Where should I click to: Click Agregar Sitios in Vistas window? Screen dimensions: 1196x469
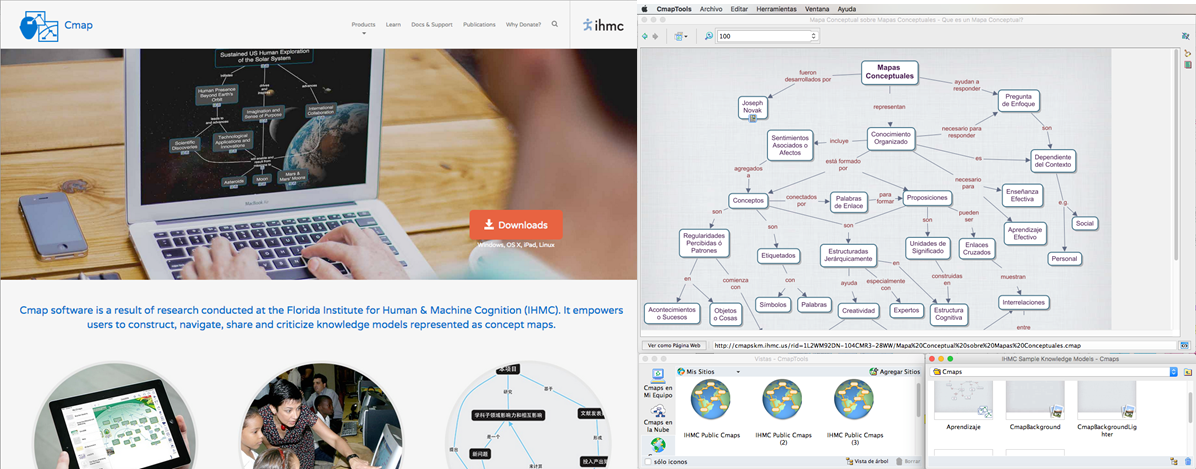(895, 371)
